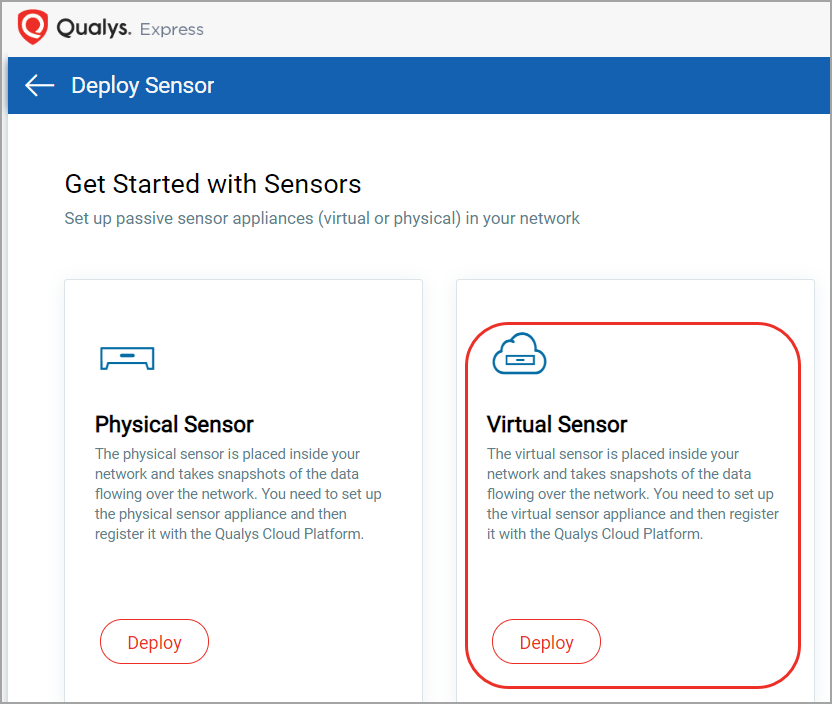Screen dimensions: 832x704
Task: Click the Physical Sensor heading
Action: click(x=174, y=424)
